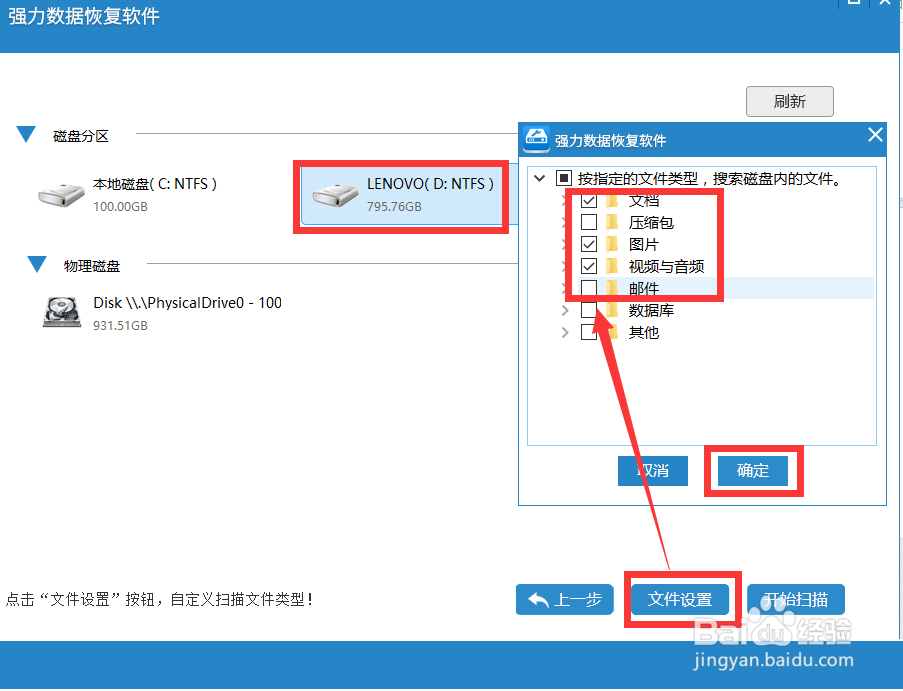Click the 压缩包 folder icon
The image size is (903, 691).
[612, 222]
